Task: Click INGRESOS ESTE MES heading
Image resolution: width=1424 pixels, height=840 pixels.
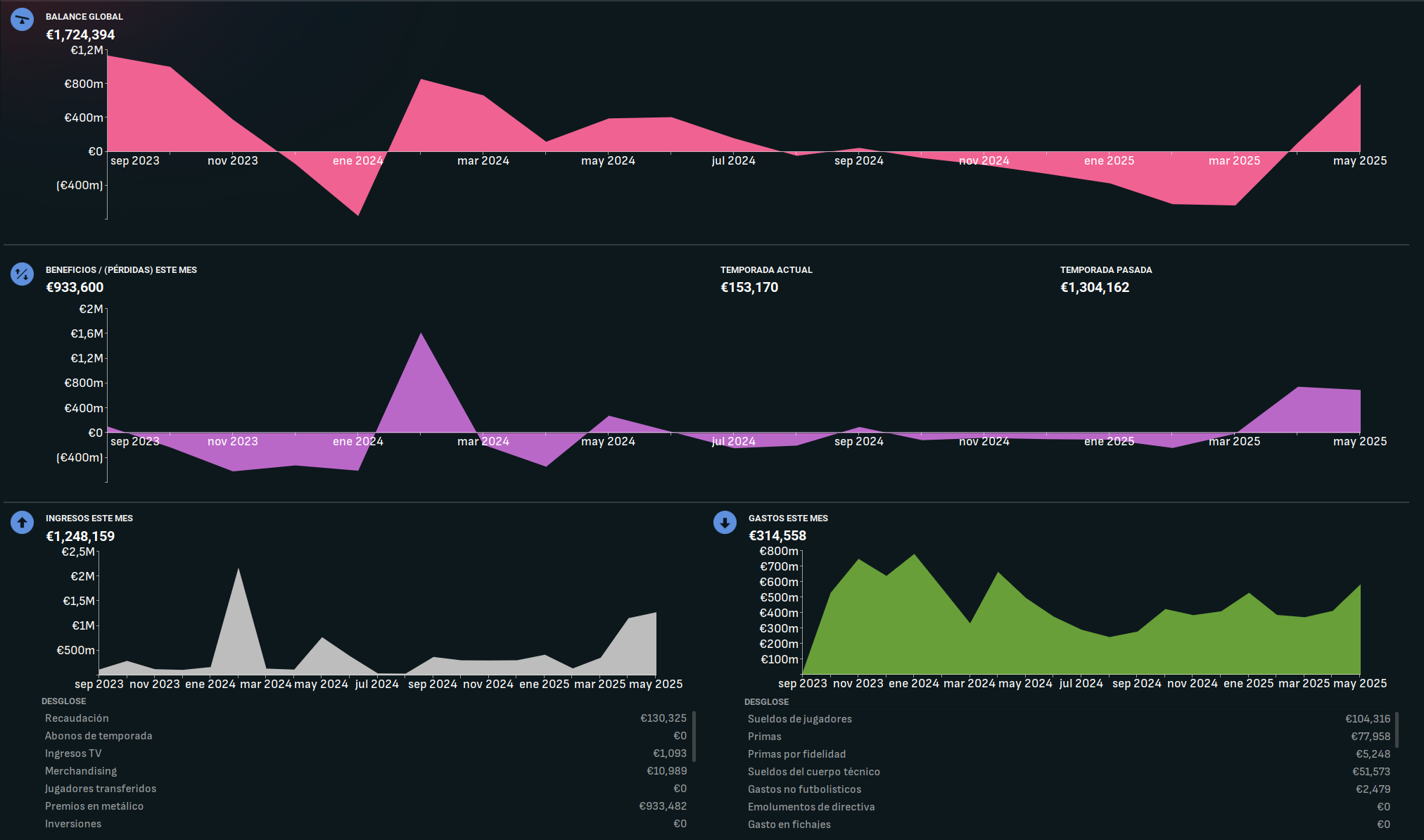Action: coord(89,518)
